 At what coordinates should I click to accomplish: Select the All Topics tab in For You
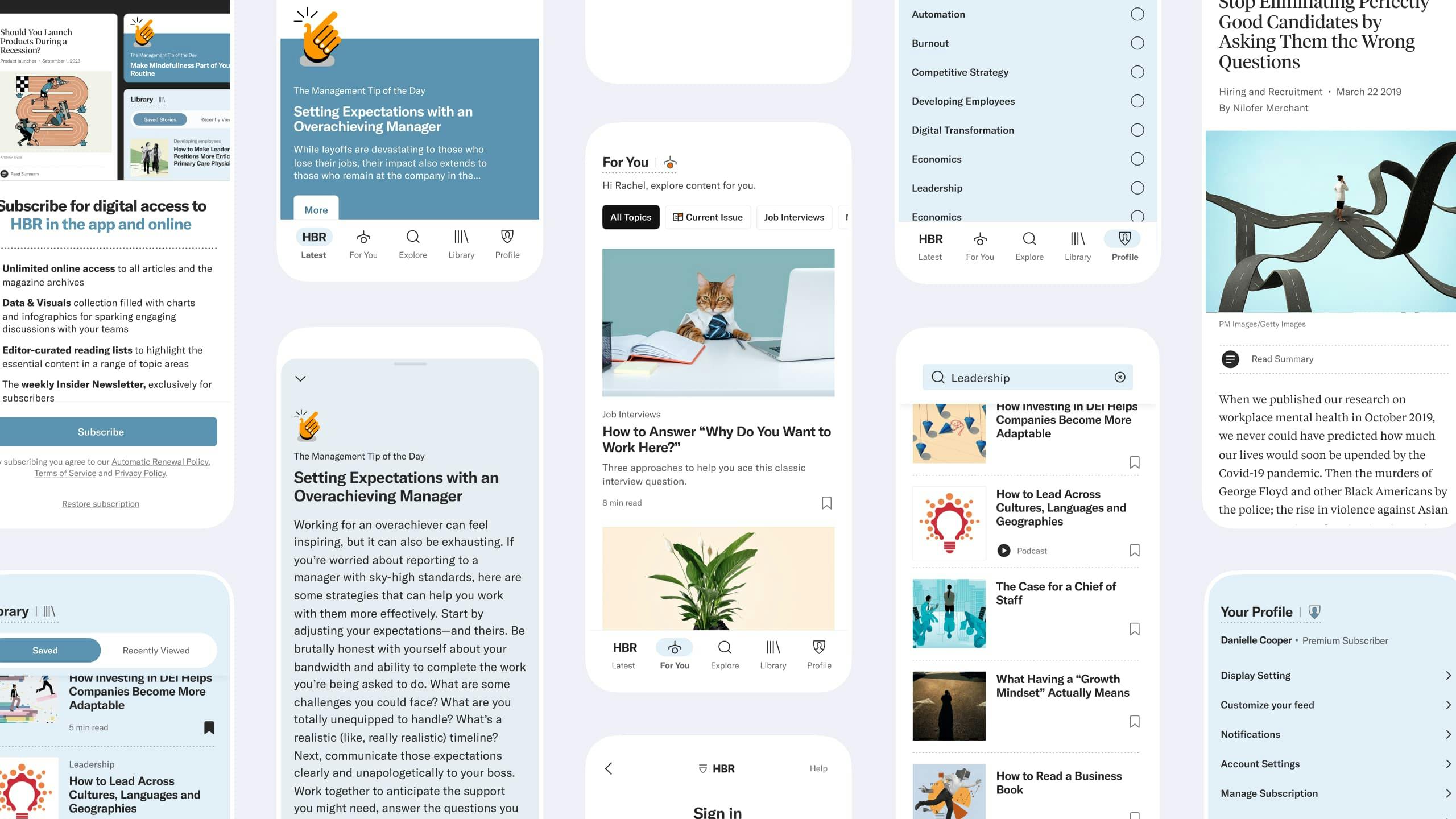(630, 217)
